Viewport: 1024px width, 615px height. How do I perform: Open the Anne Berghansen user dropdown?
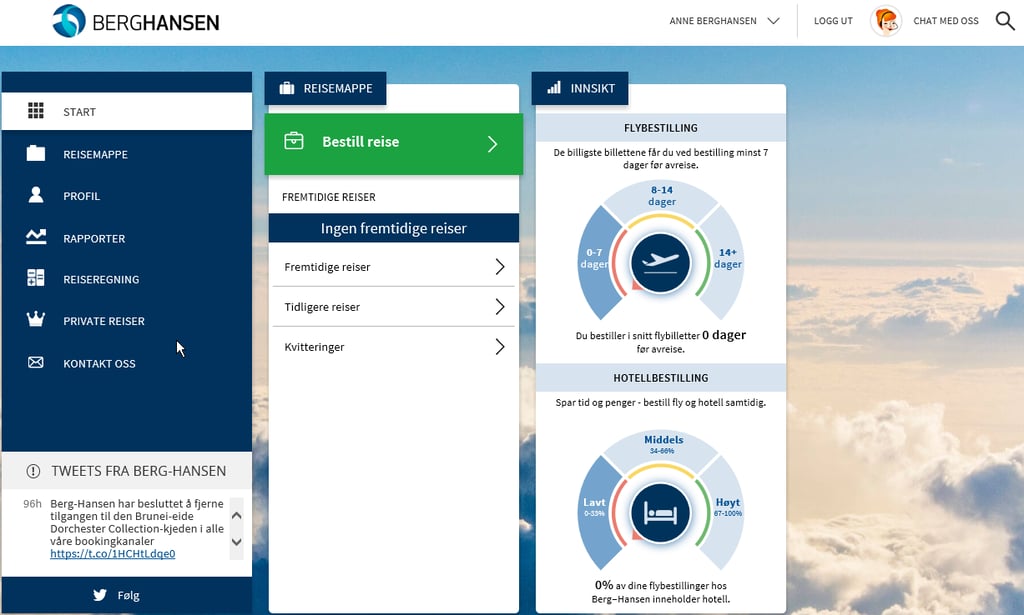[724, 21]
